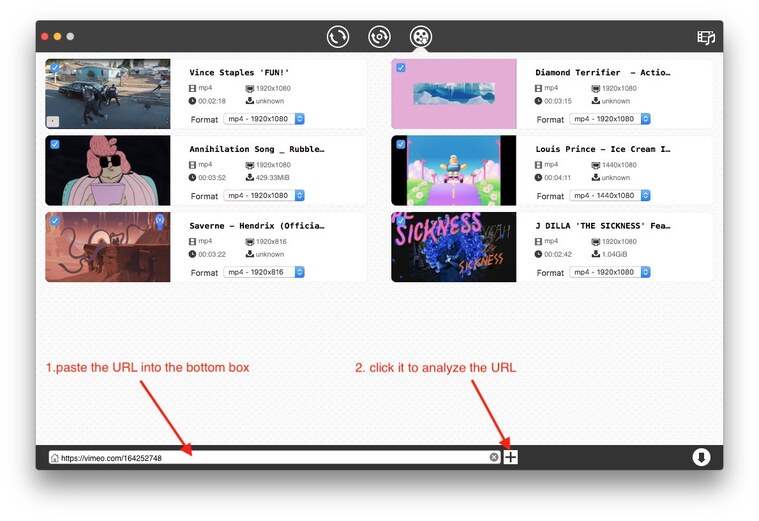Image resolution: width=759 pixels, height=521 pixels.
Task: Open Format dropdown for J DILLA 'THE SICKNESS'
Action: click(x=610, y=272)
